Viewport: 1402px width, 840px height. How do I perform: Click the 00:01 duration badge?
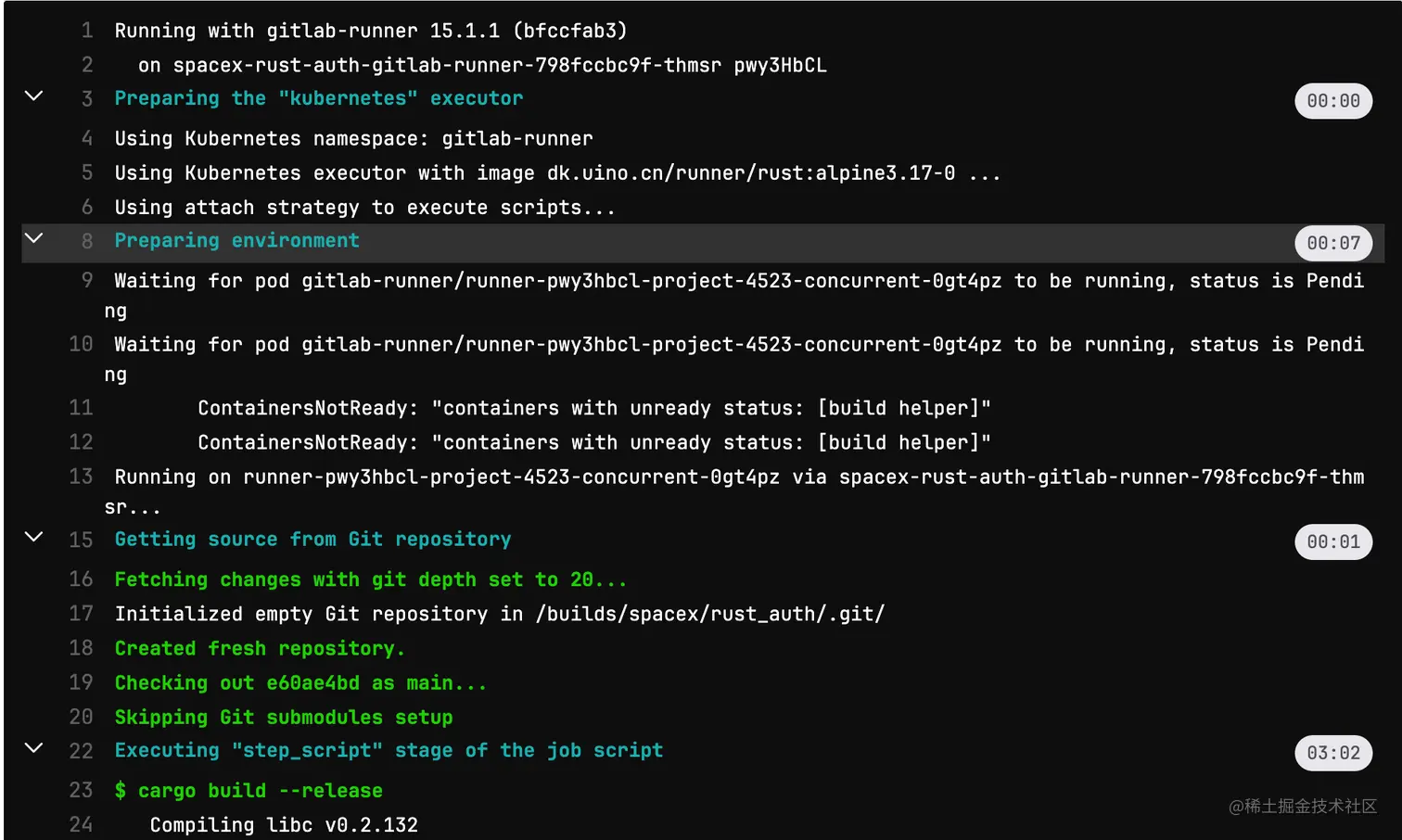1333,541
